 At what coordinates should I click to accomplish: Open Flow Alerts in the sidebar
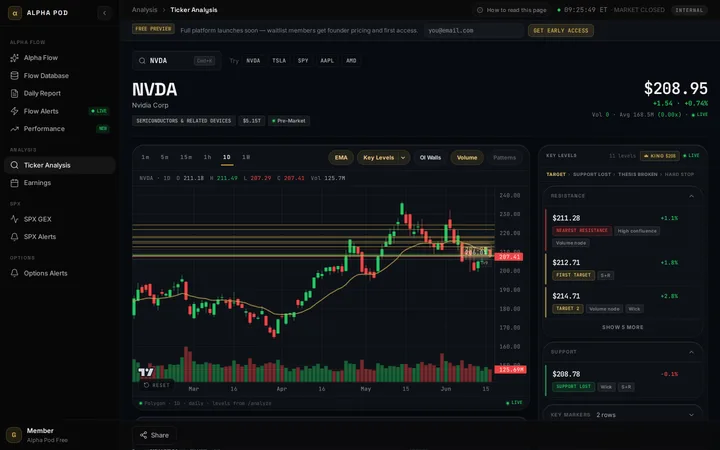(x=60, y=111)
